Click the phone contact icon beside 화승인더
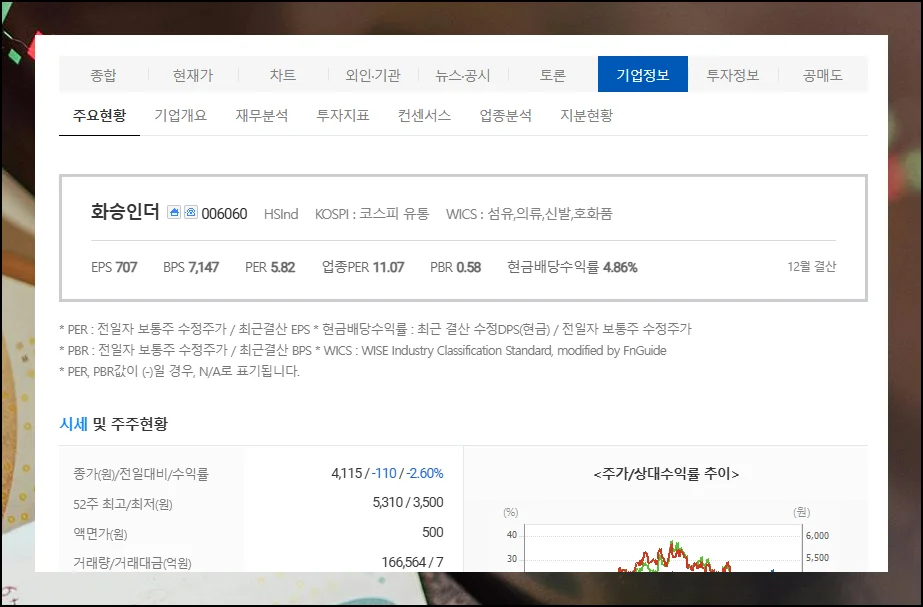The height and width of the screenshot is (607, 923). [190, 212]
